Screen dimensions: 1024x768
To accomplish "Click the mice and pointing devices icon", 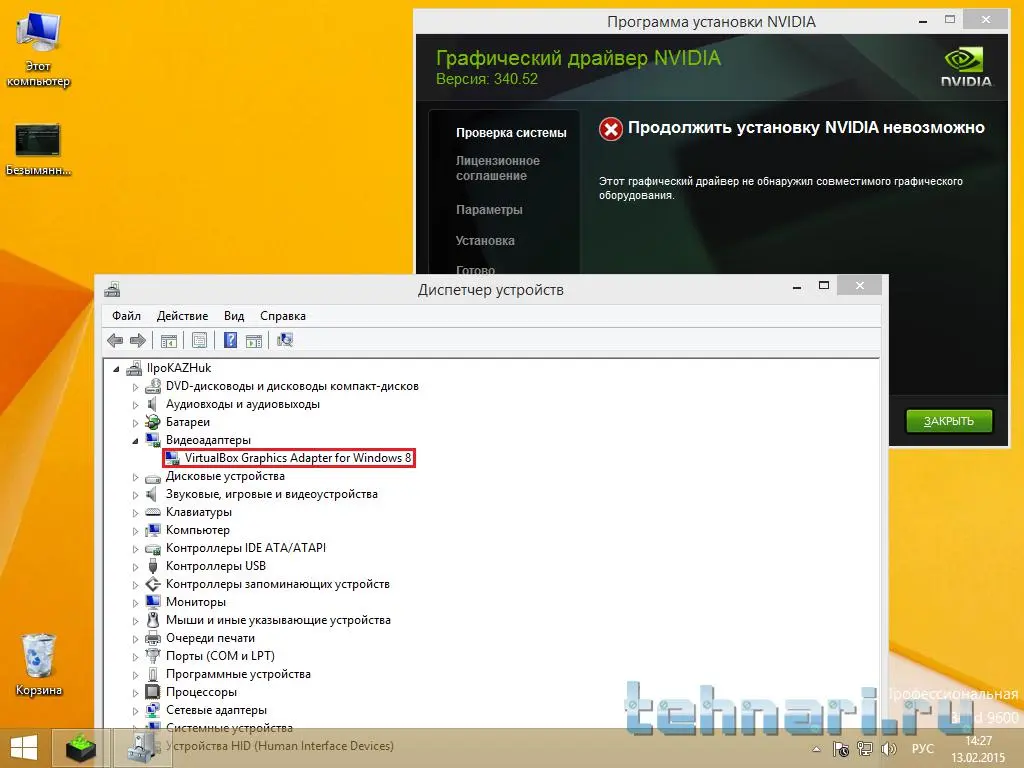I will pyautogui.click(x=153, y=620).
